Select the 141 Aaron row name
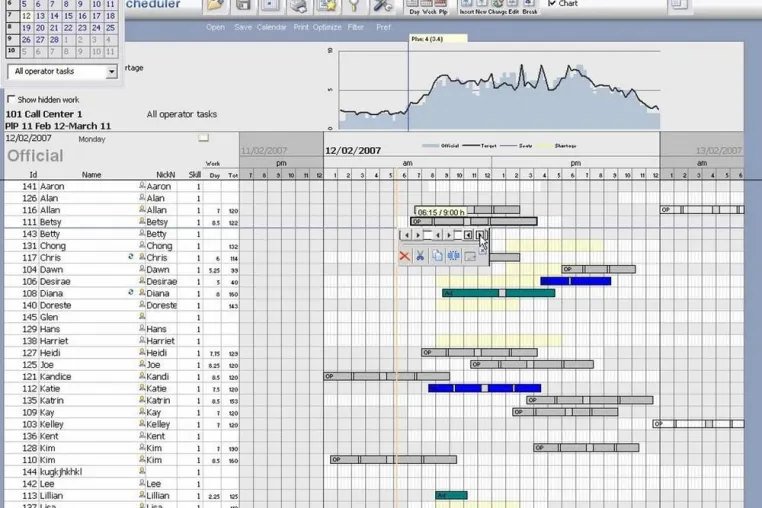 pos(52,186)
